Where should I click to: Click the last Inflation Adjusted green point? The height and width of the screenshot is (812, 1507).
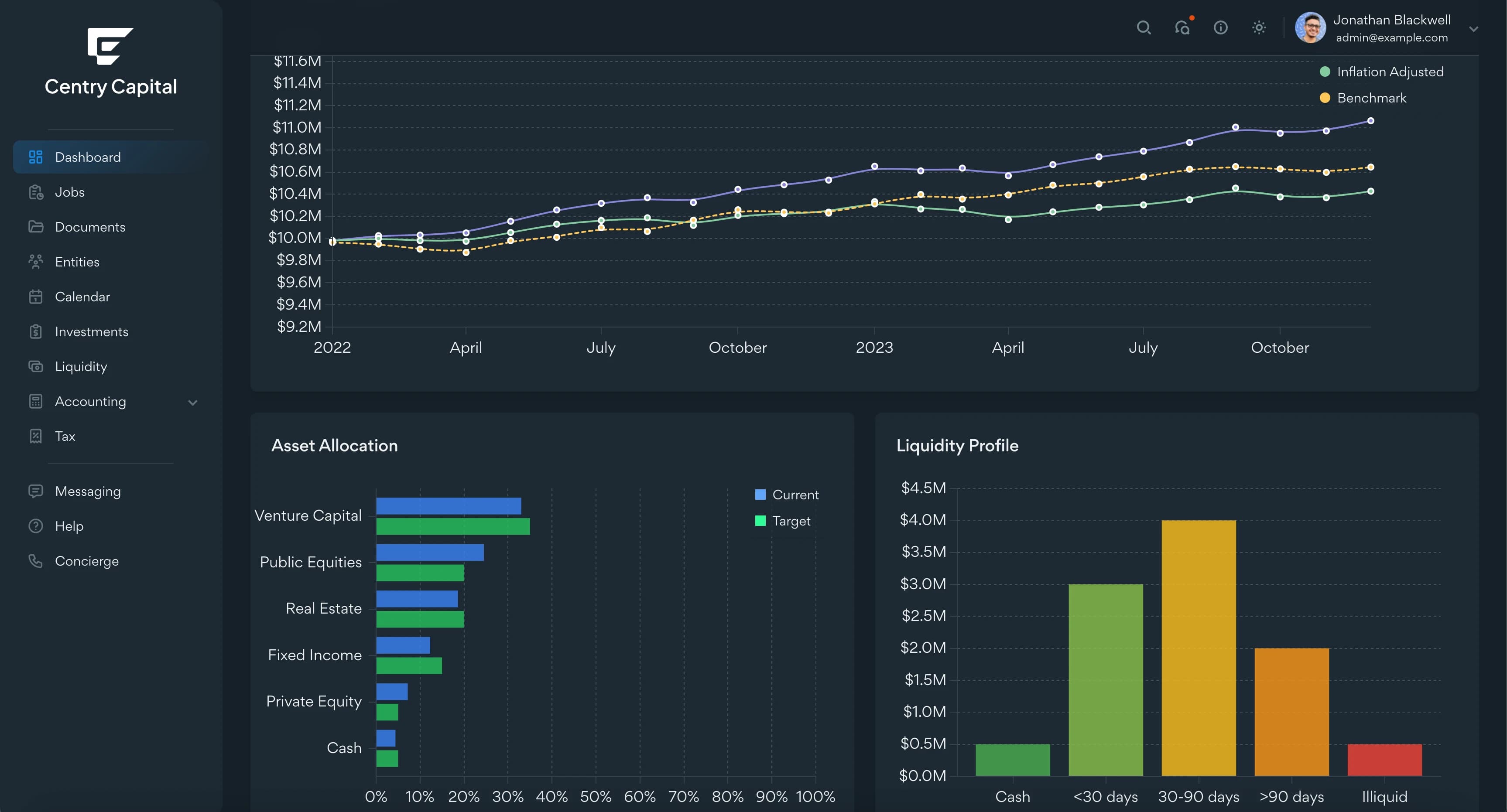click(x=1371, y=191)
